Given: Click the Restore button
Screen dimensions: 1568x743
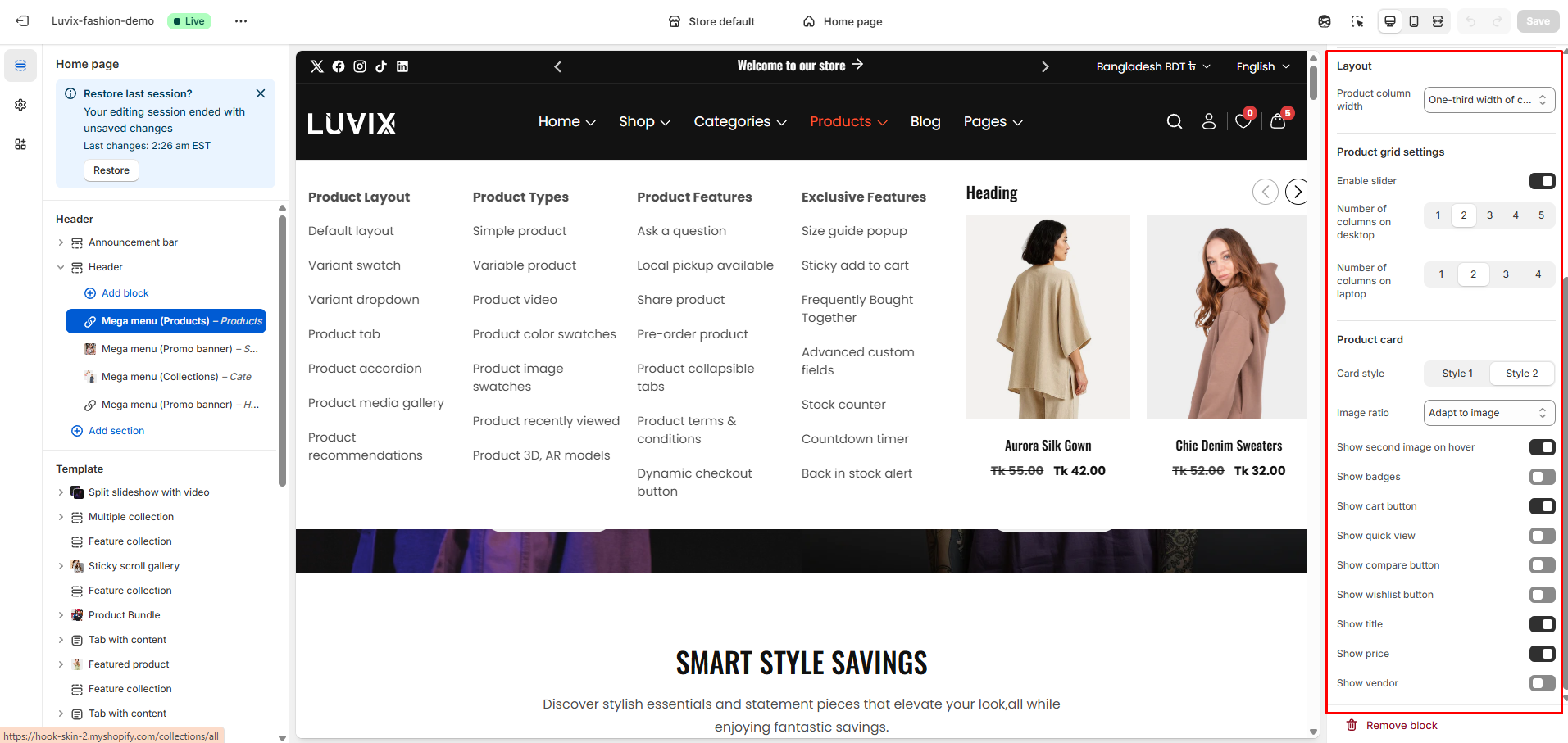Looking at the screenshot, I should tap(111, 170).
